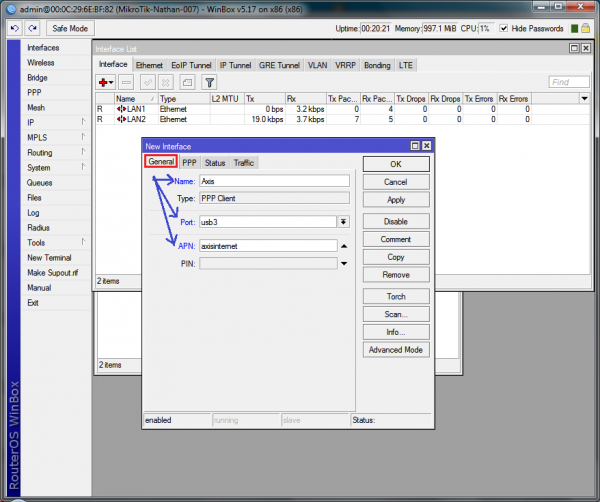The width and height of the screenshot is (600, 502).
Task: Click the Redo arrow icon
Action: [33, 28]
